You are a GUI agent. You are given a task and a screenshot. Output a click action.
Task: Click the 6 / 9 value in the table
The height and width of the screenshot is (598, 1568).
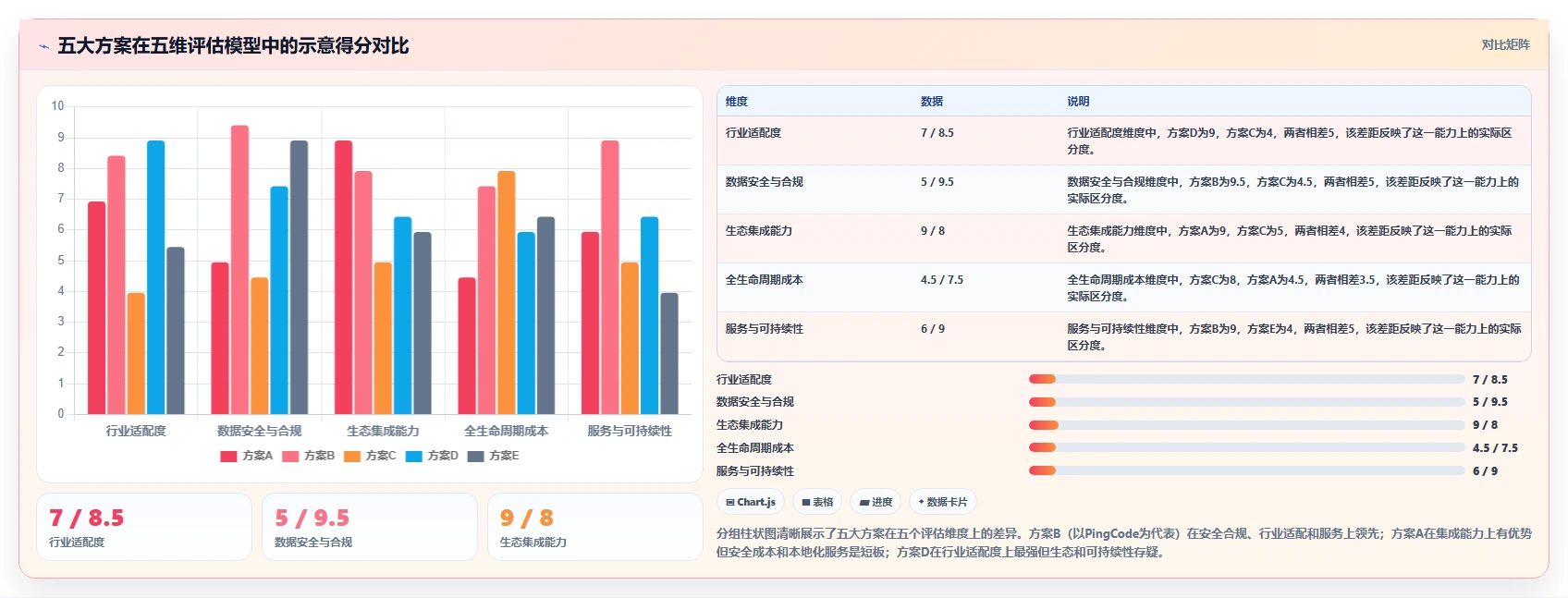coord(933,329)
